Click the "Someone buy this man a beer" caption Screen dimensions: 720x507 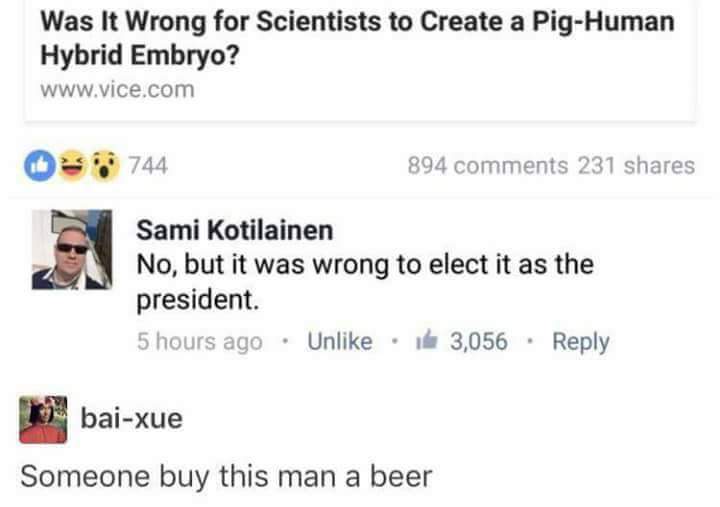pos(226,475)
